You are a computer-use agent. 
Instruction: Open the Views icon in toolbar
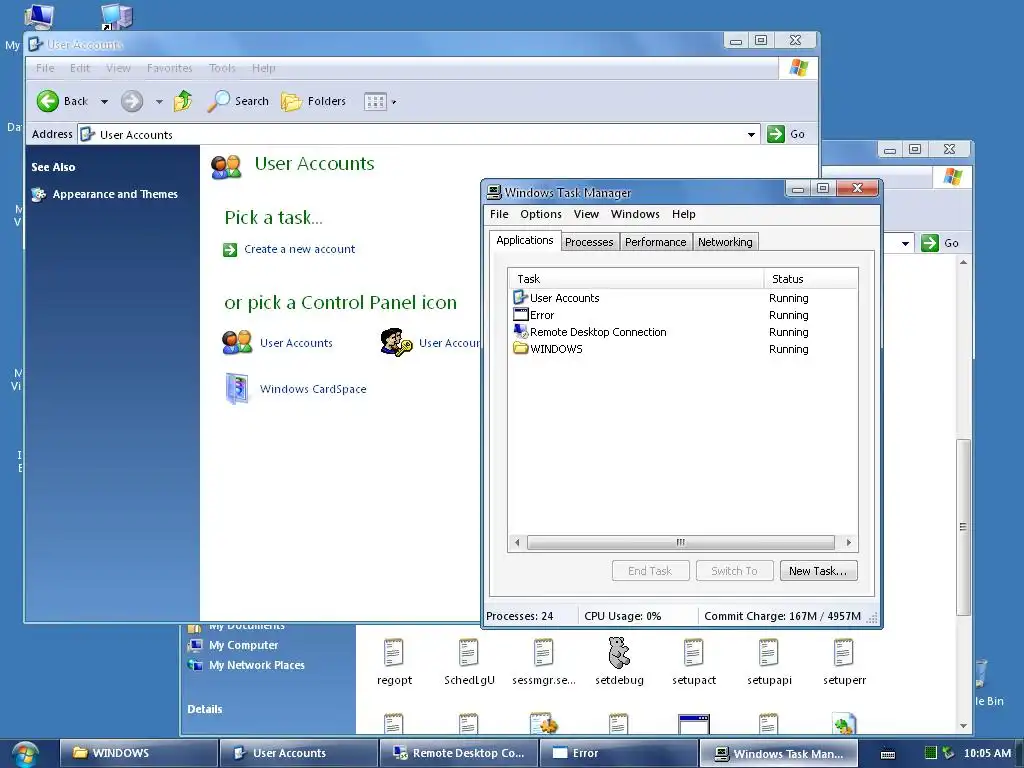376,102
